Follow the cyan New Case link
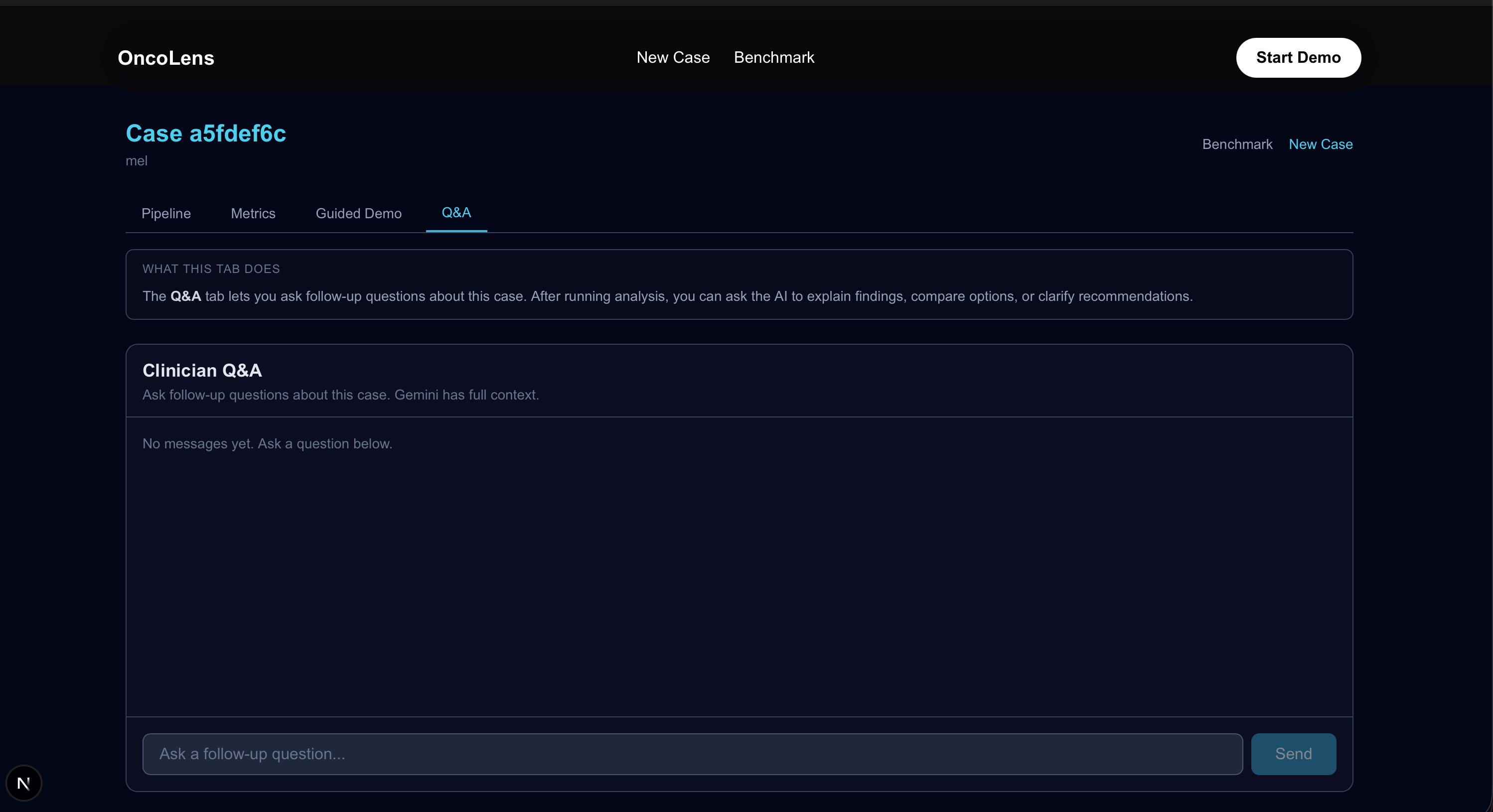 1320,144
